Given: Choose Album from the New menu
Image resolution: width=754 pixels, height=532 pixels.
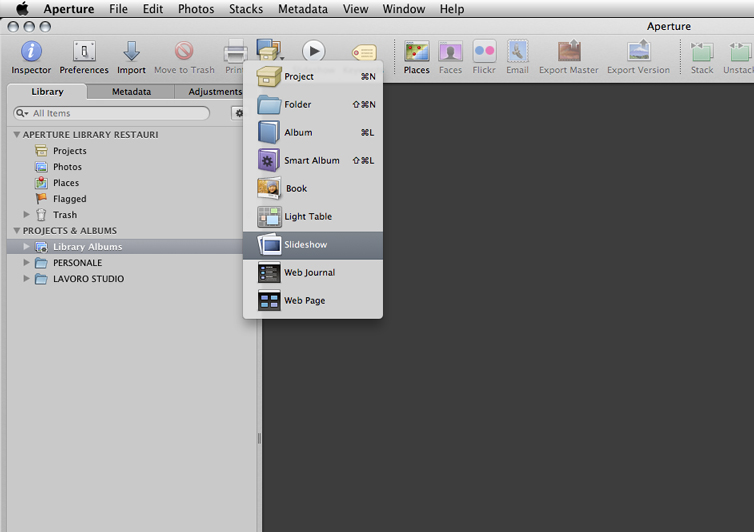Looking at the screenshot, I should pos(313,132).
